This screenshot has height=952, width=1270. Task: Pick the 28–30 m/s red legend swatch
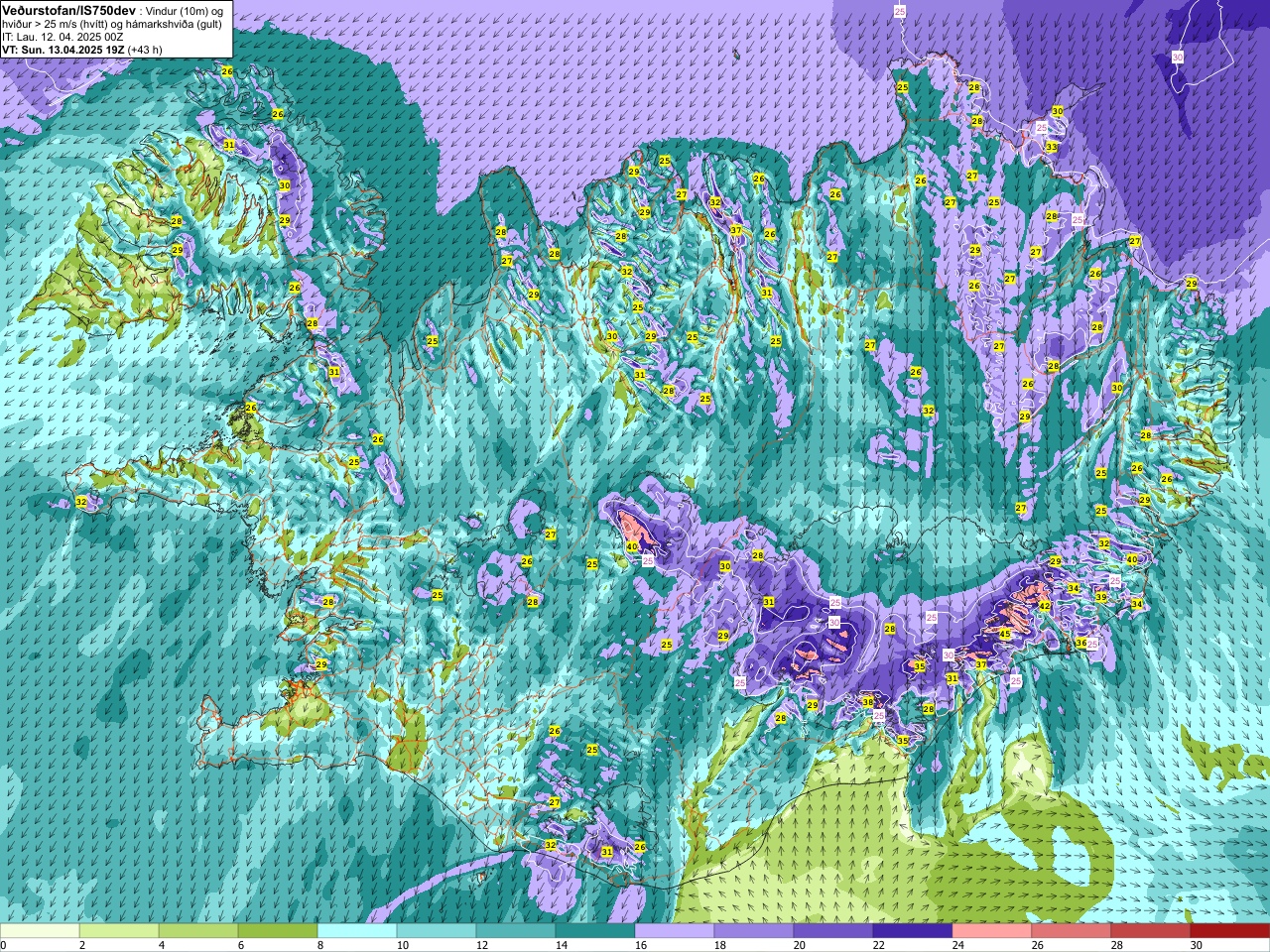click(x=1151, y=931)
